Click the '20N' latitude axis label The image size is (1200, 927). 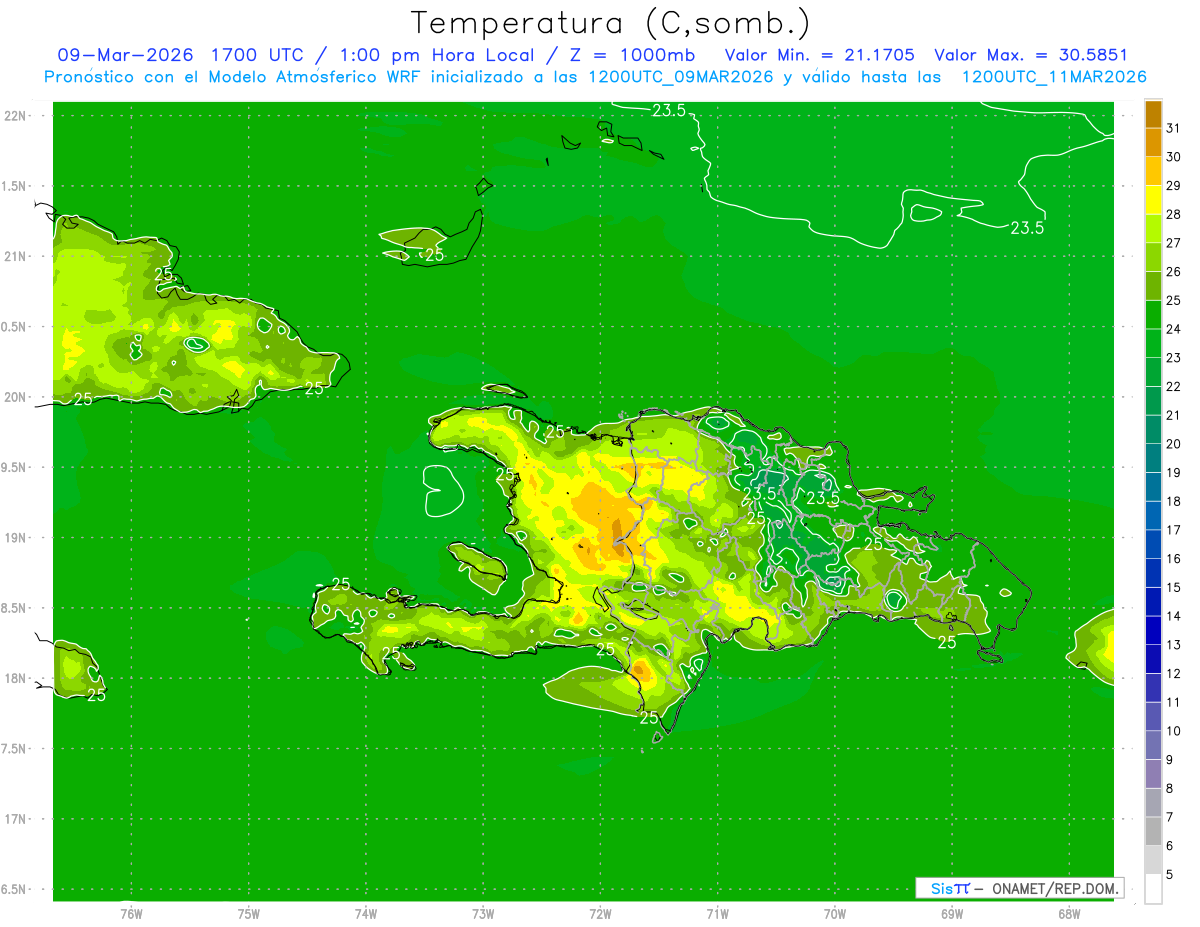point(15,397)
